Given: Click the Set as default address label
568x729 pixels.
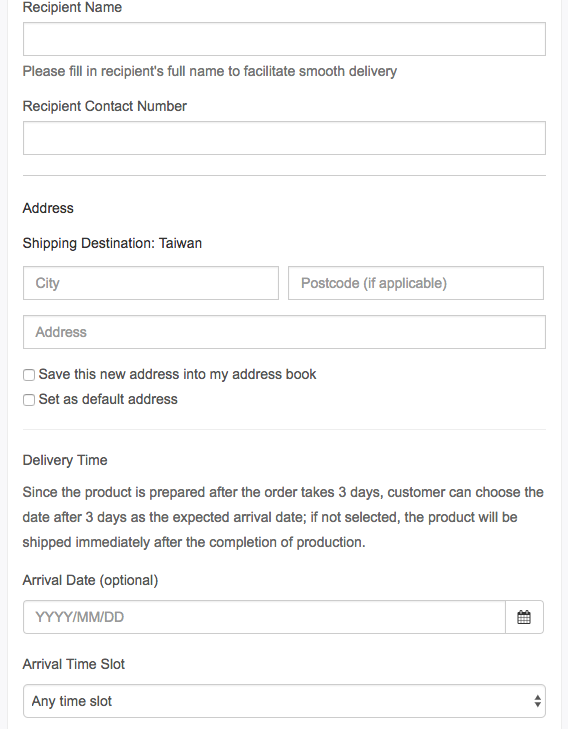Looking at the screenshot, I should click(108, 399).
